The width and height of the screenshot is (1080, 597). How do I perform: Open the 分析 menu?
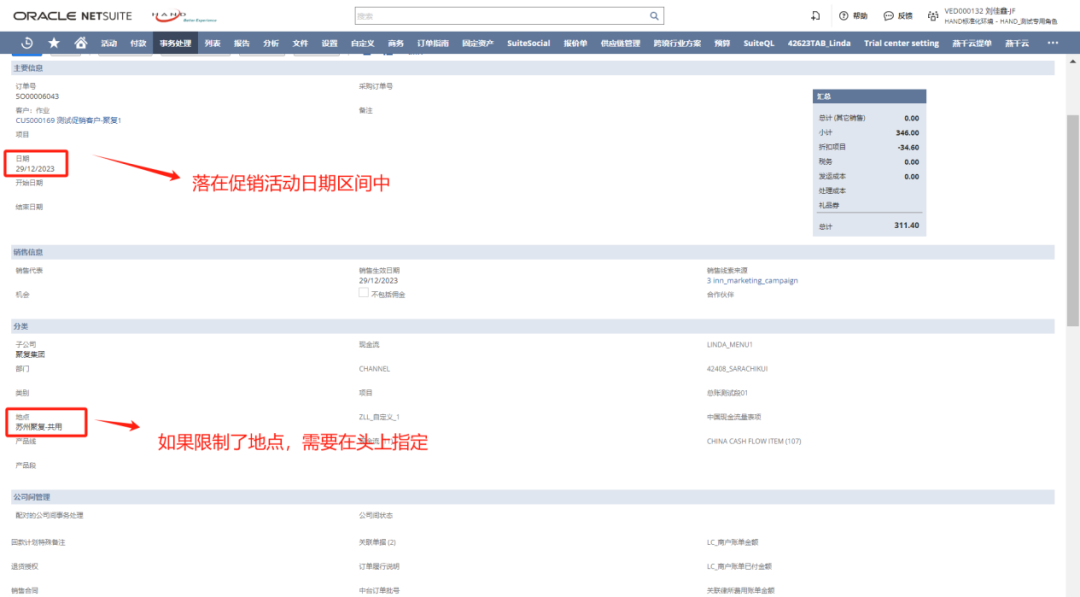point(271,43)
